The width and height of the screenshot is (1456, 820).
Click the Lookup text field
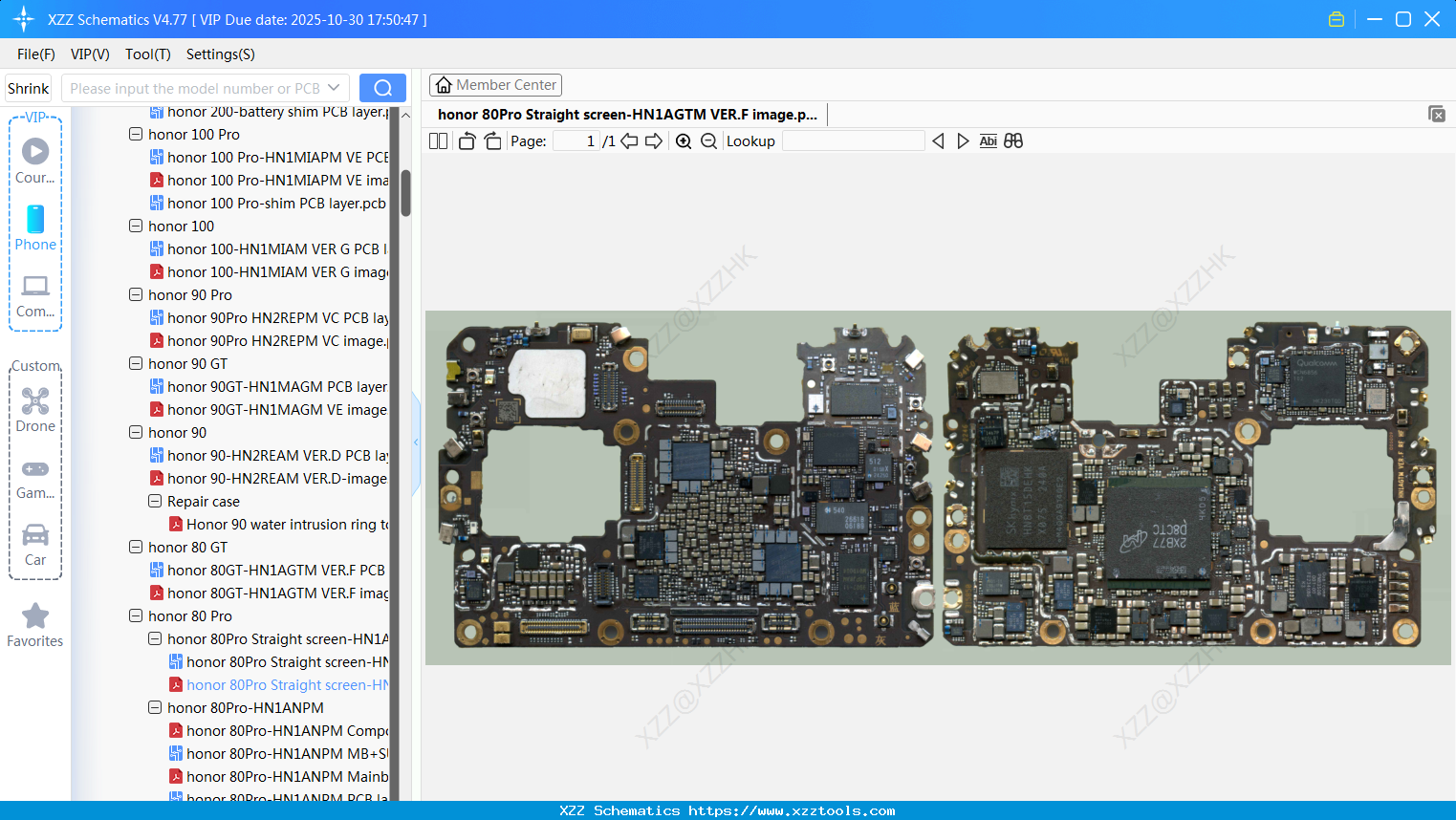pos(853,141)
